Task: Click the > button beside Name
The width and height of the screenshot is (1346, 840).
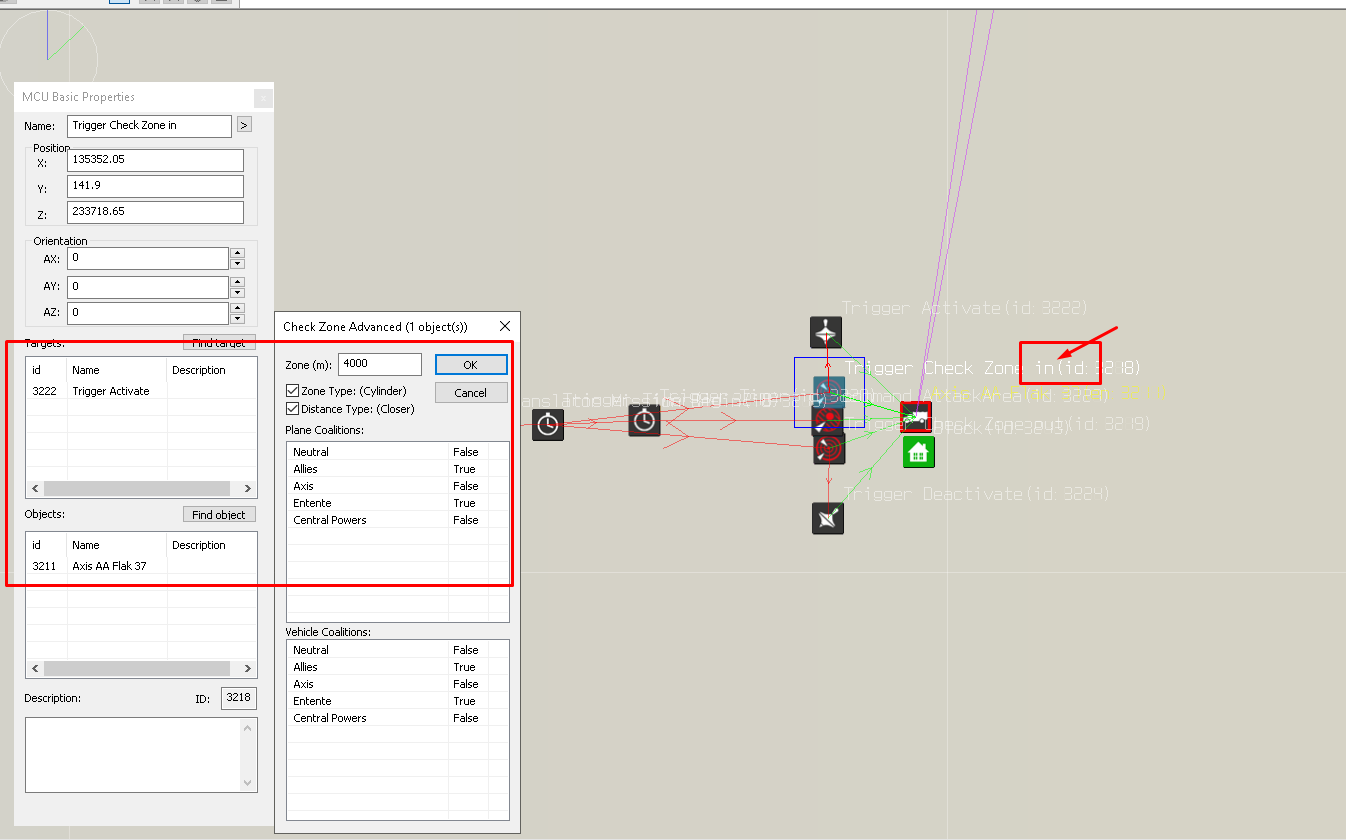Action: click(244, 126)
